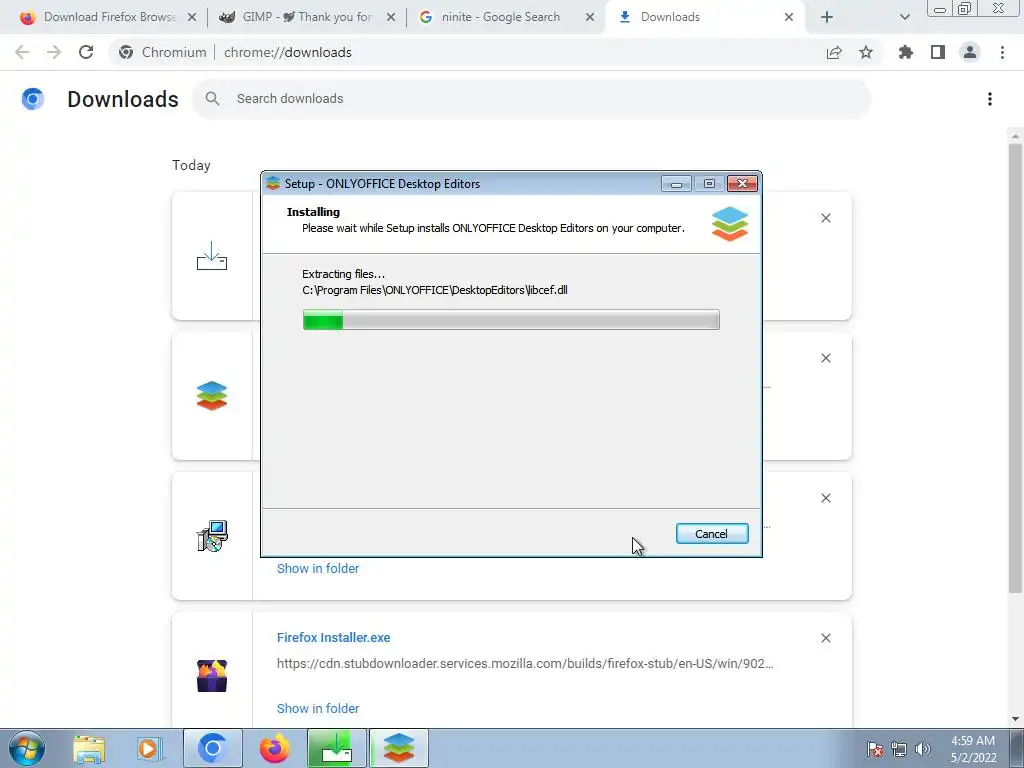Remove the ONLYOFFICE download entry from list
Viewport: 1024px width, 768px height.
click(x=826, y=358)
